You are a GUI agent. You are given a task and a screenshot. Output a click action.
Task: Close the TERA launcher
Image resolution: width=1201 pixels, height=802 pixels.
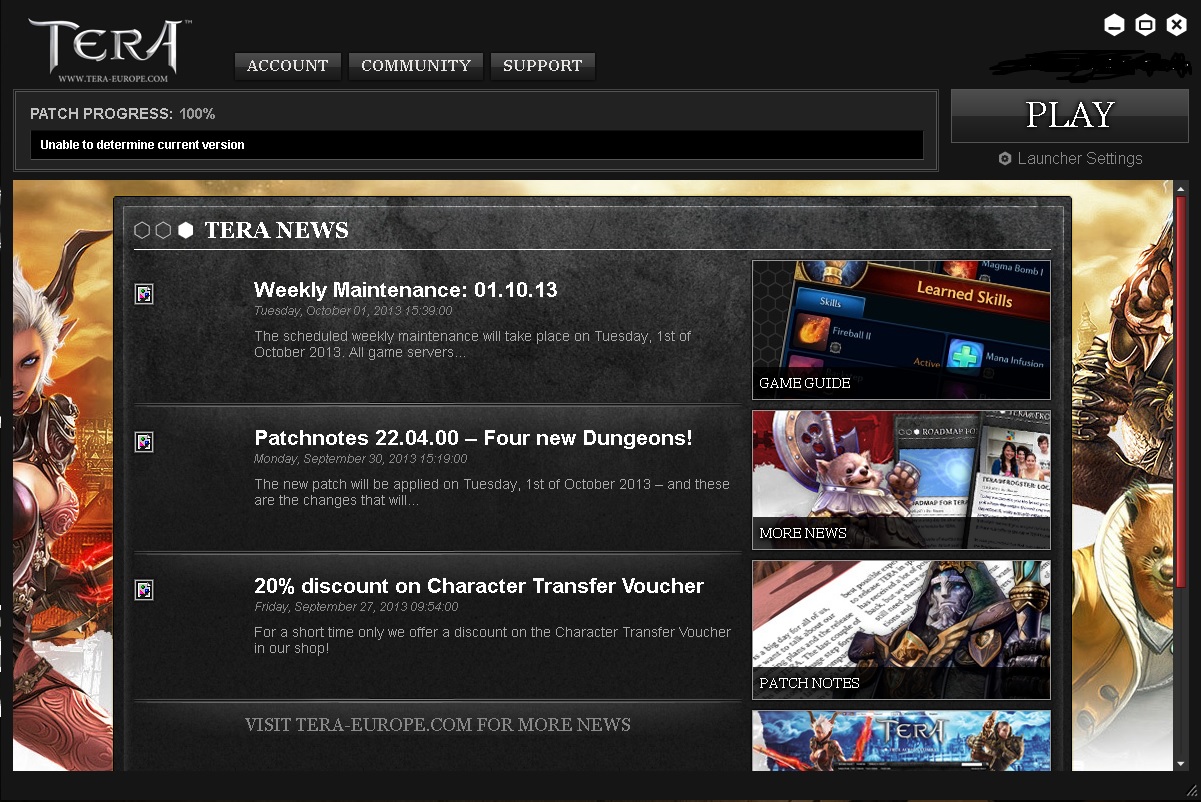click(1177, 25)
